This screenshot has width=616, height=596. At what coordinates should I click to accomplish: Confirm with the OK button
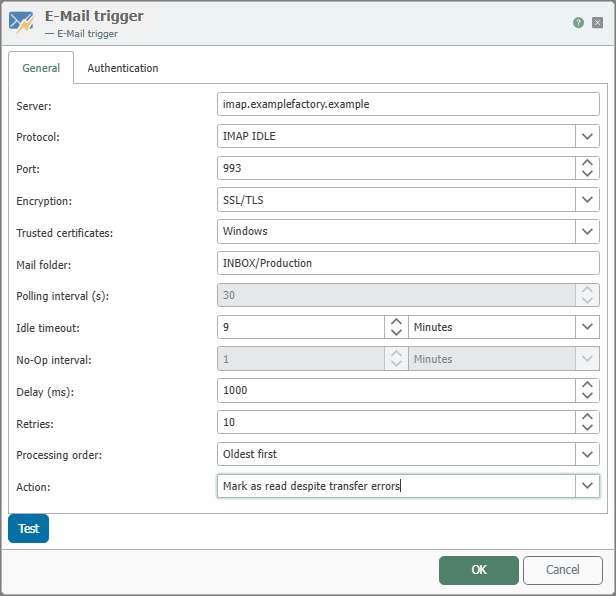pos(478,570)
